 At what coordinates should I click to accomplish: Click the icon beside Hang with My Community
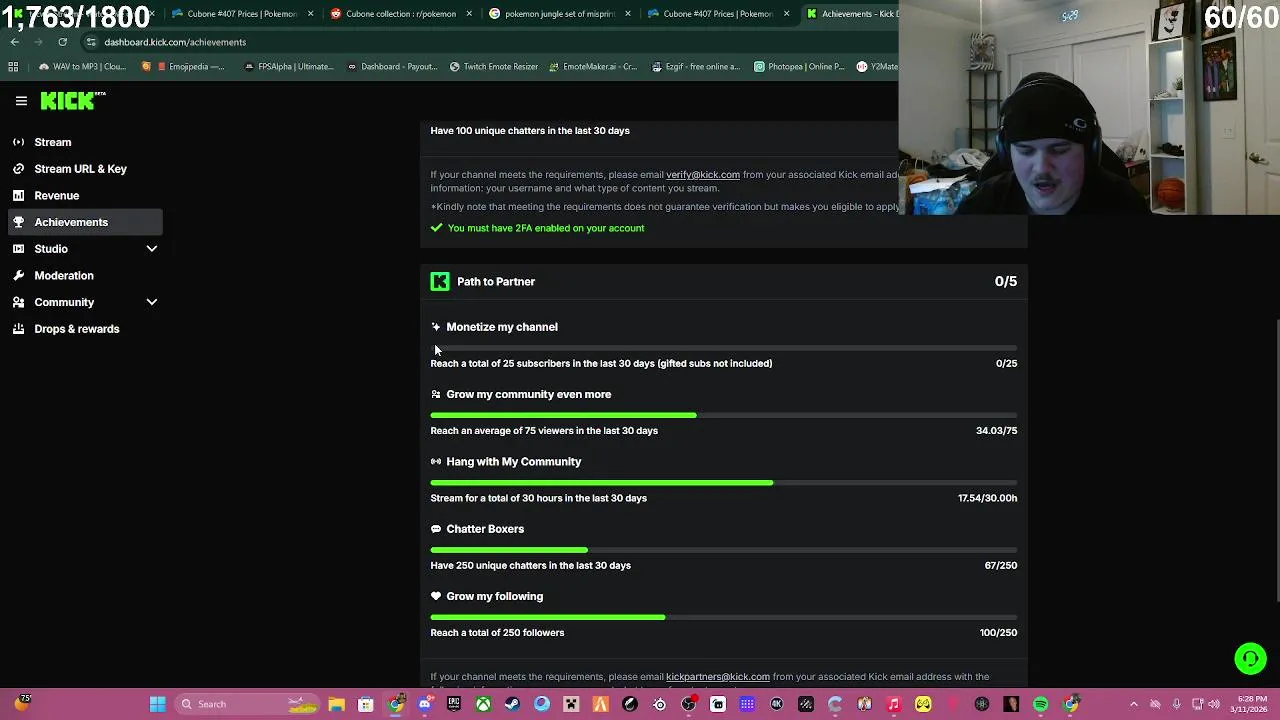[436, 462]
